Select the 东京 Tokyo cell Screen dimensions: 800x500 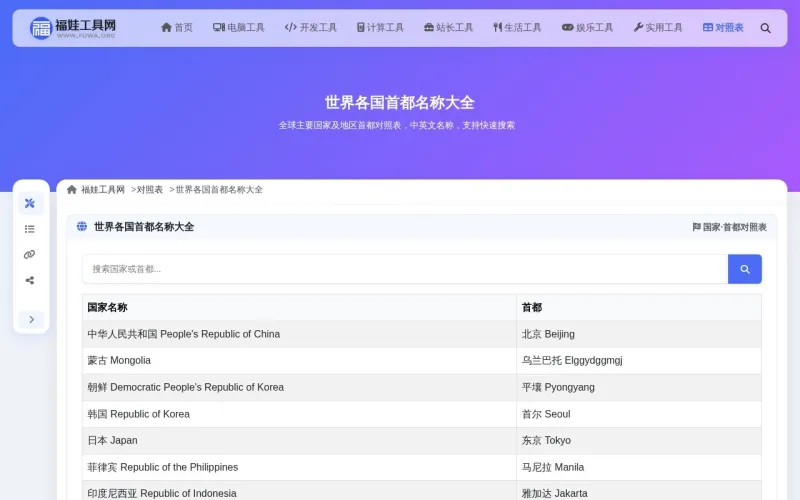(639, 440)
